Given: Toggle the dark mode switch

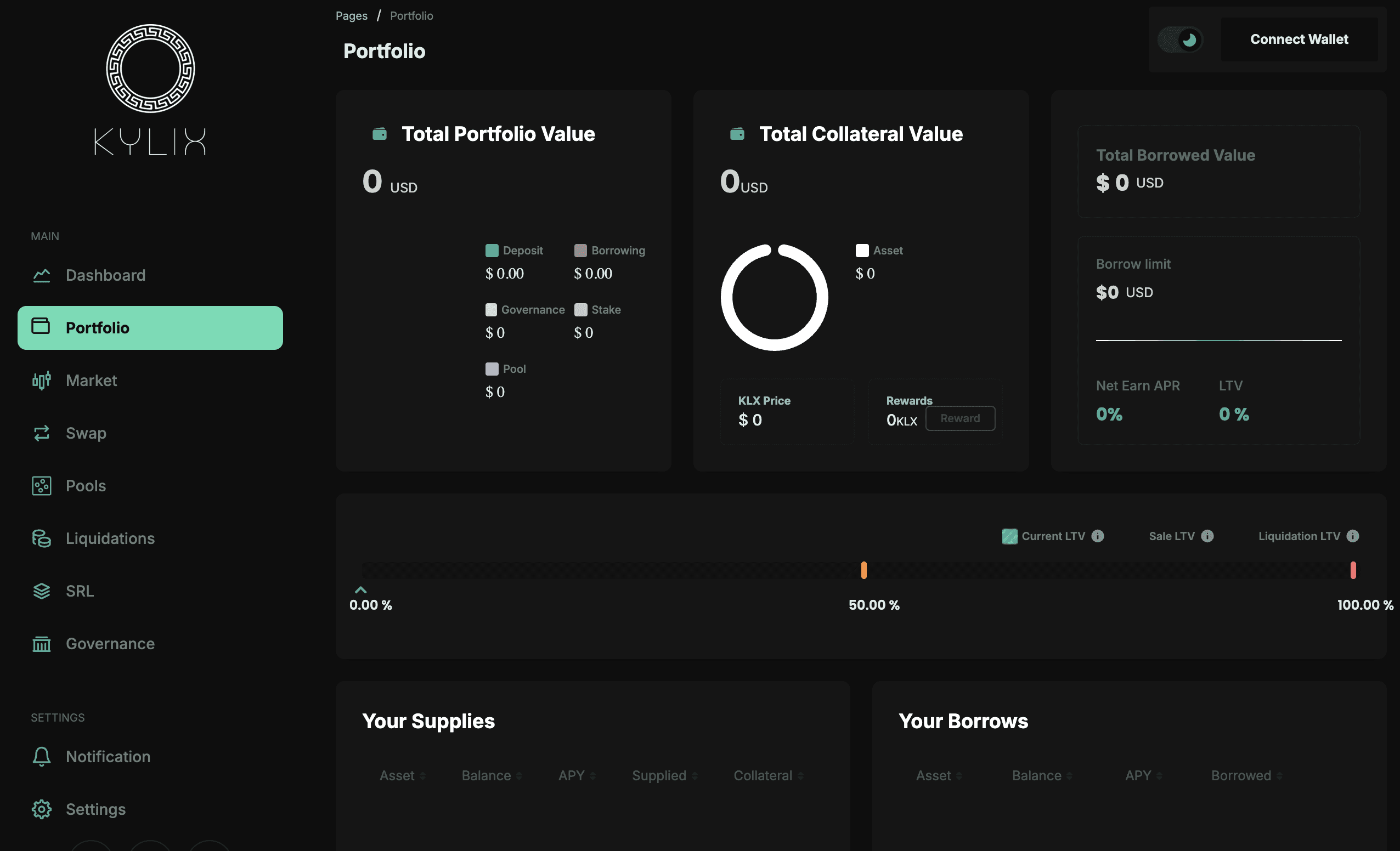Looking at the screenshot, I should coord(1181,40).
